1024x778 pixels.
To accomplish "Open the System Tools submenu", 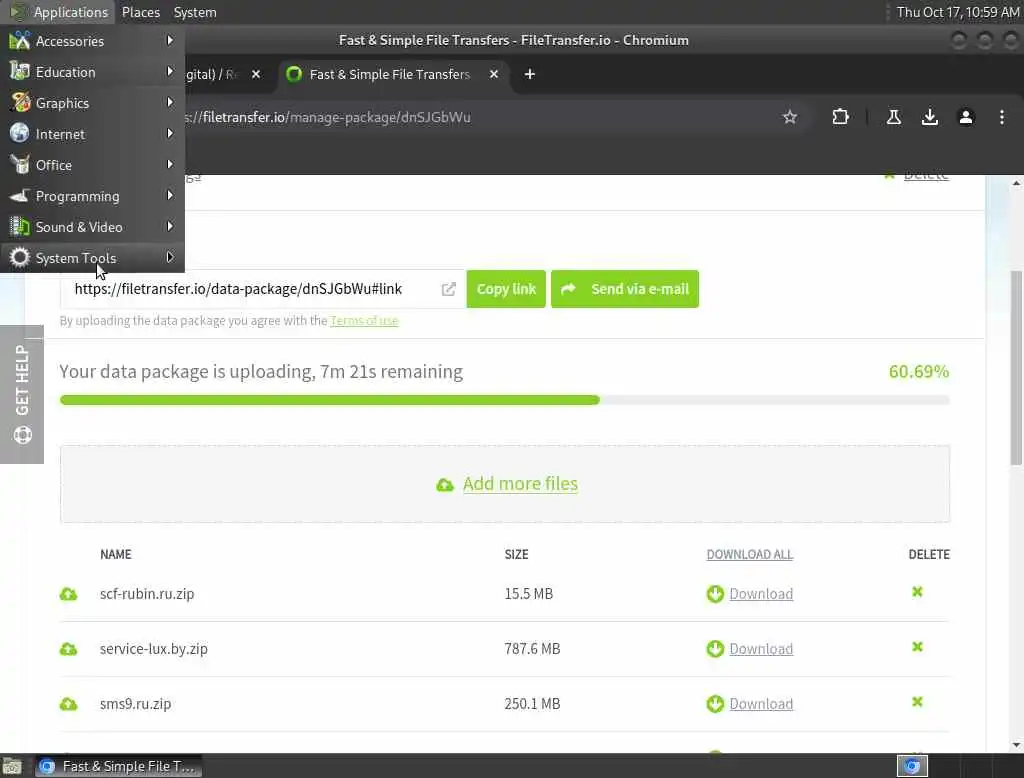I will (92, 258).
